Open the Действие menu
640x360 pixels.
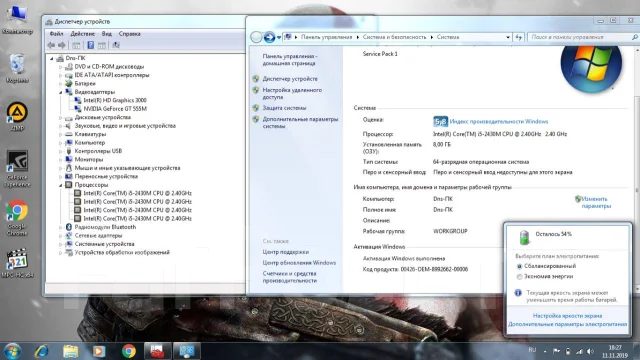click(x=82, y=34)
